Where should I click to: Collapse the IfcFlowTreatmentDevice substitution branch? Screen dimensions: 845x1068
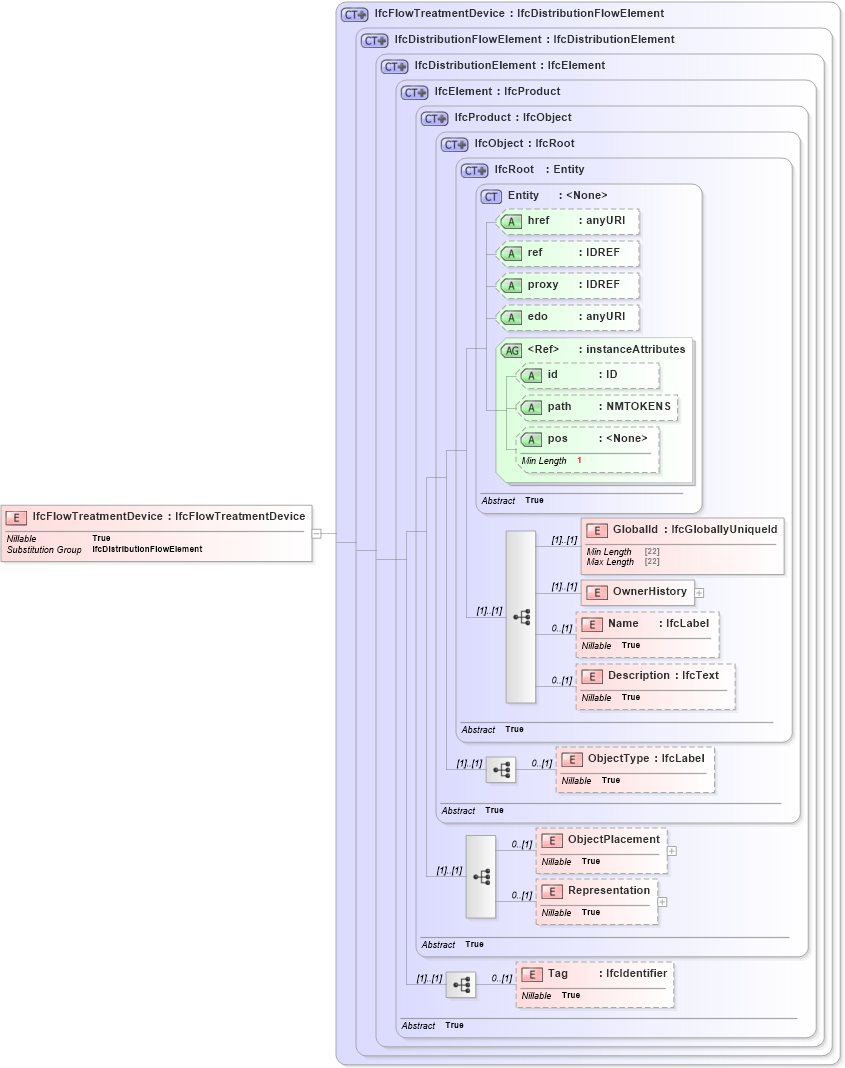[316, 534]
